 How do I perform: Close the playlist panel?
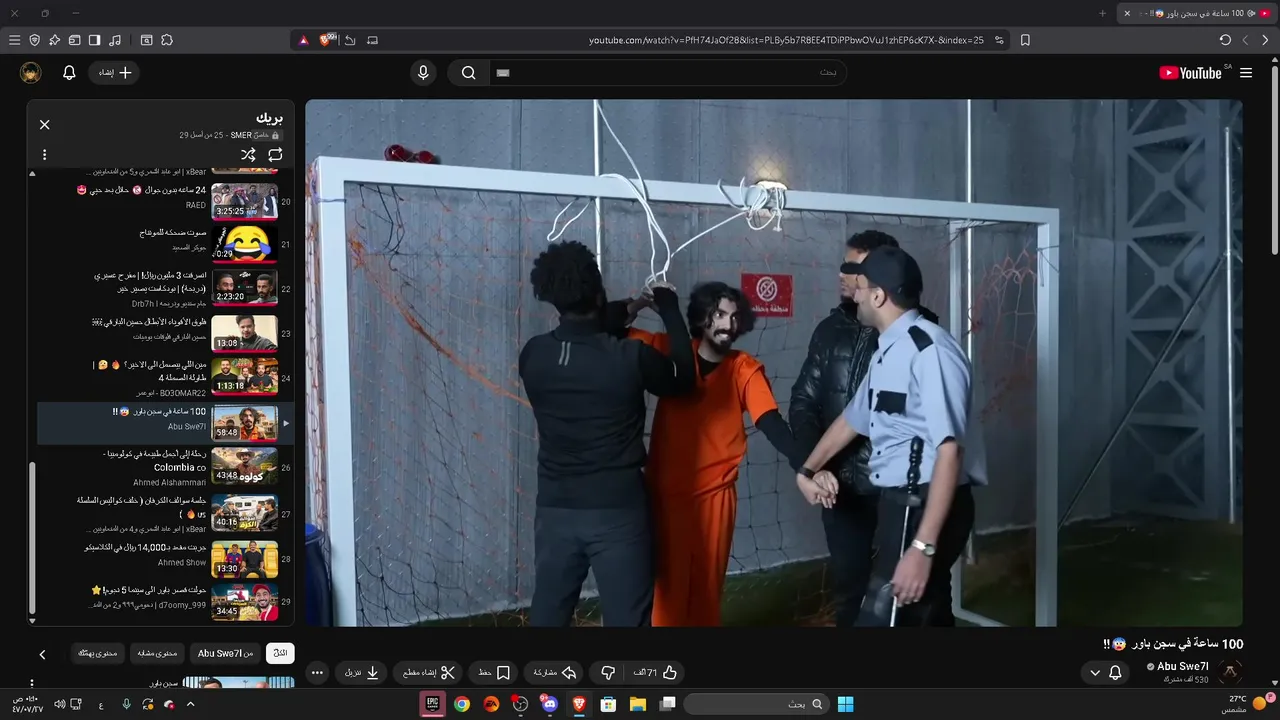[x=44, y=125]
